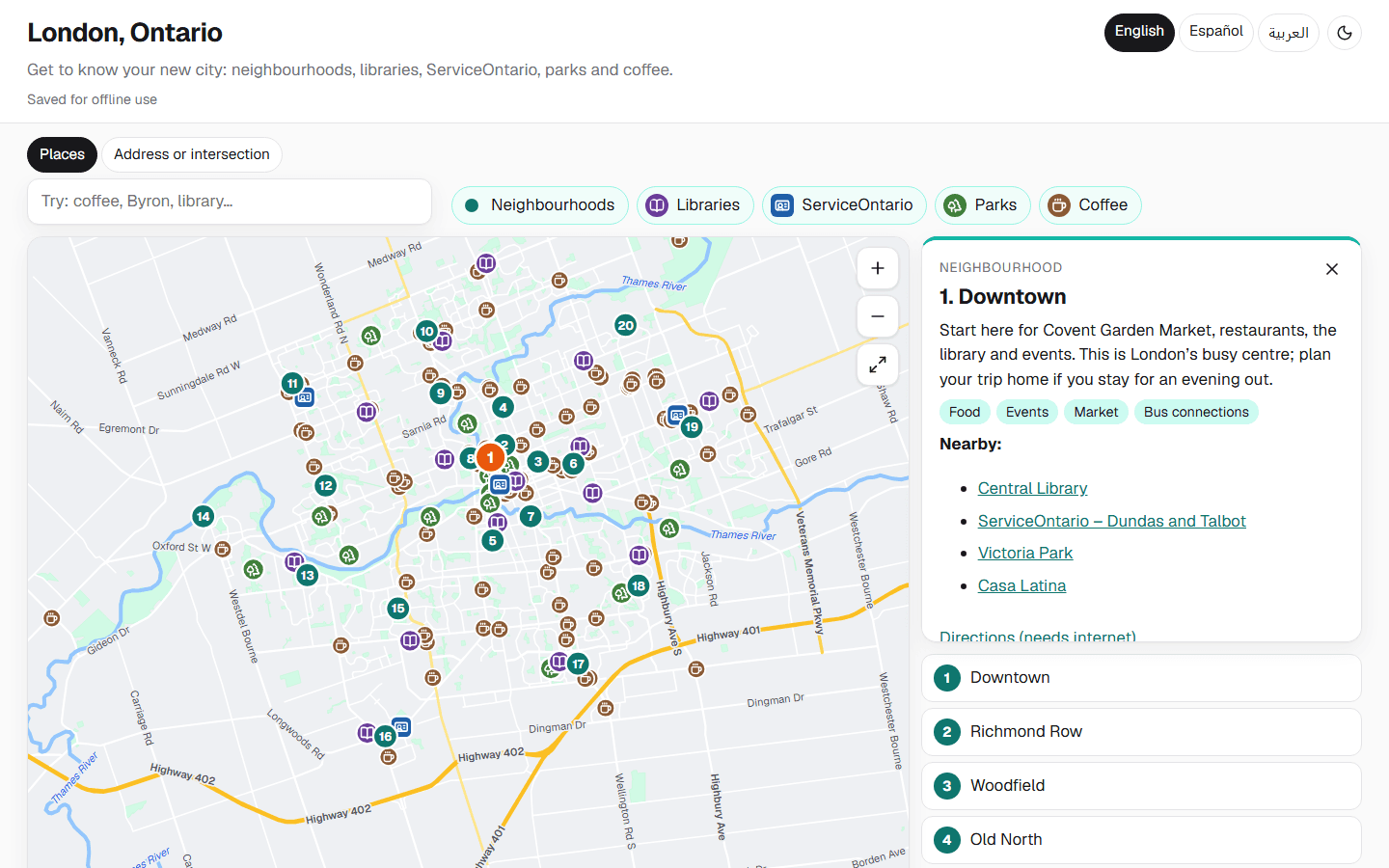This screenshot has width=1389, height=868.
Task: Open neighbourhood marker 7 on the map
Action: 531,516
